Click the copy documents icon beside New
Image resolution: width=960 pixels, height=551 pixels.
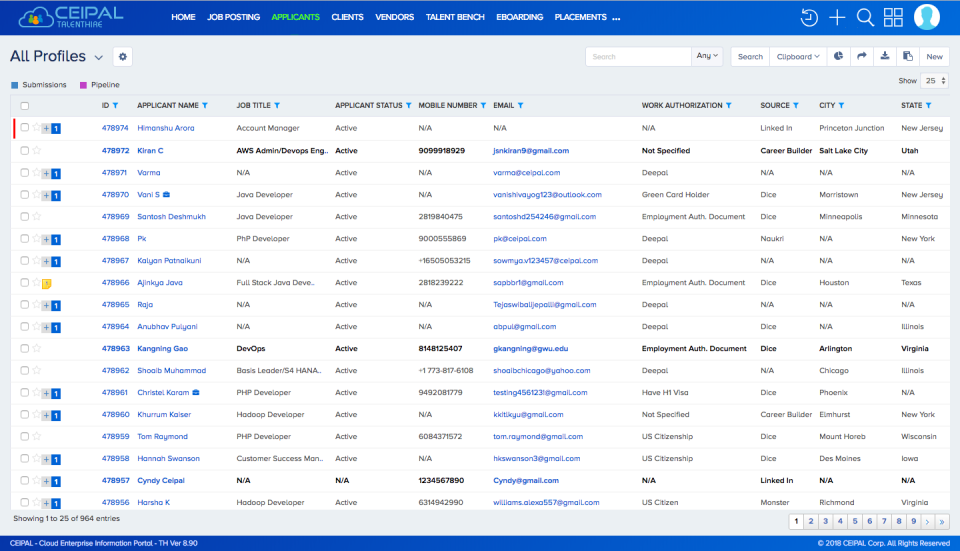click(x=908, y=56)
